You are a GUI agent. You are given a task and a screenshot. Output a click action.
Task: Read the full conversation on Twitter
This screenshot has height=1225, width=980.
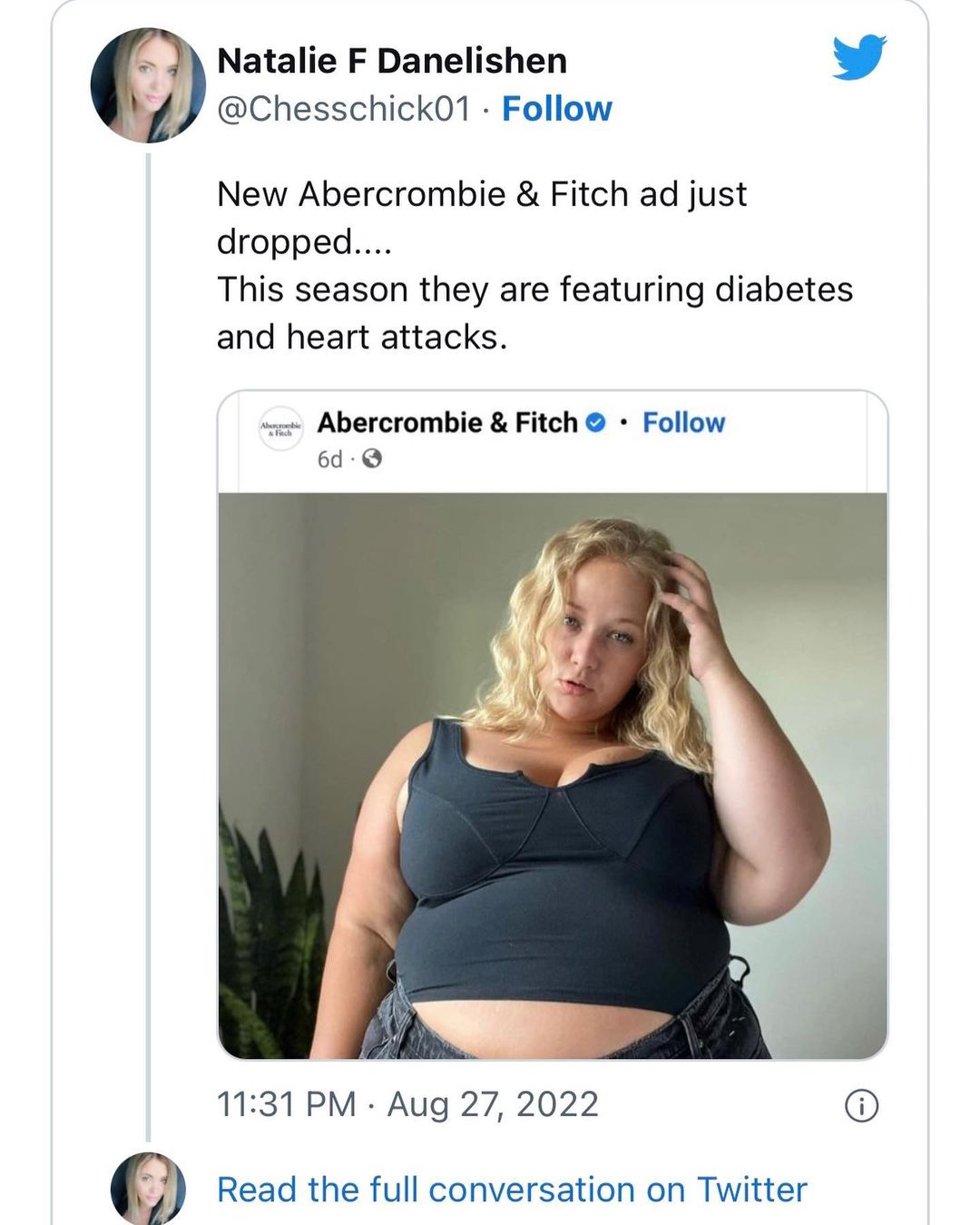512,1190
